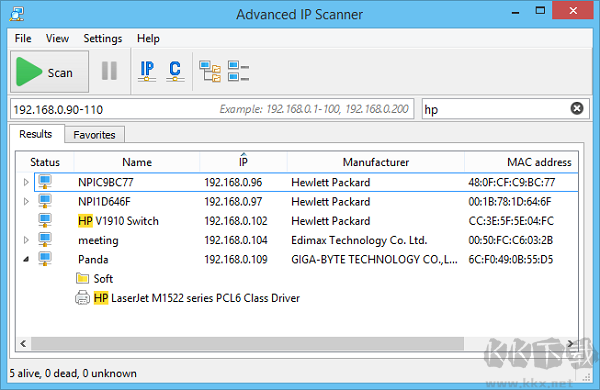Click Edimax Technology Co. Ltd. manufacturer cell
The height and width of the screenshot is (390, 600).
pyautogui.click(x=359, y=240)
